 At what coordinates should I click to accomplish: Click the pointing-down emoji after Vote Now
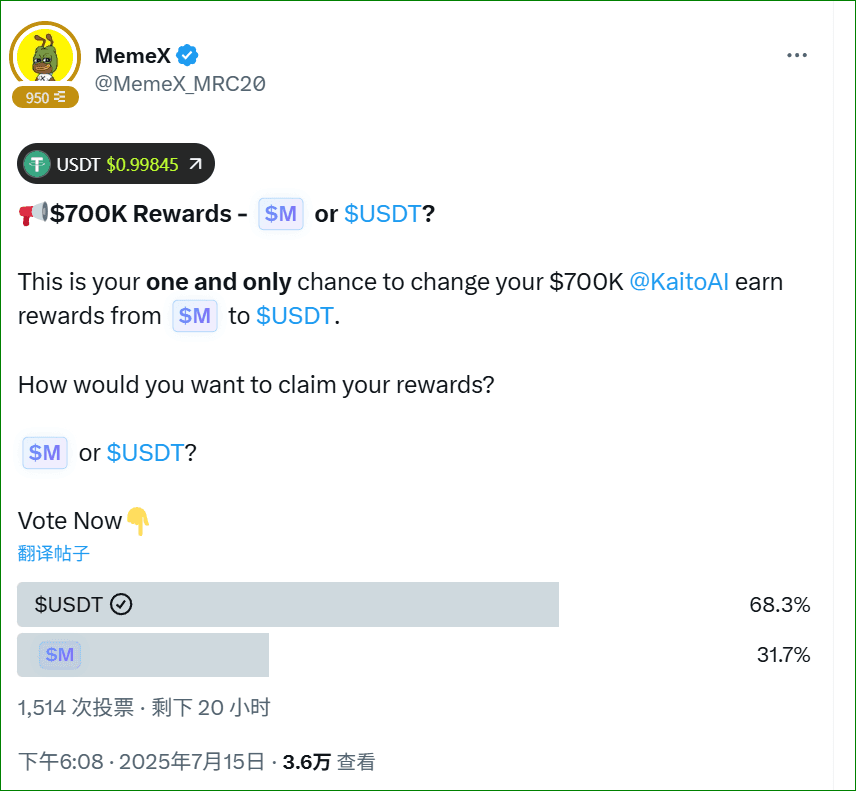(x=138, y=520)
